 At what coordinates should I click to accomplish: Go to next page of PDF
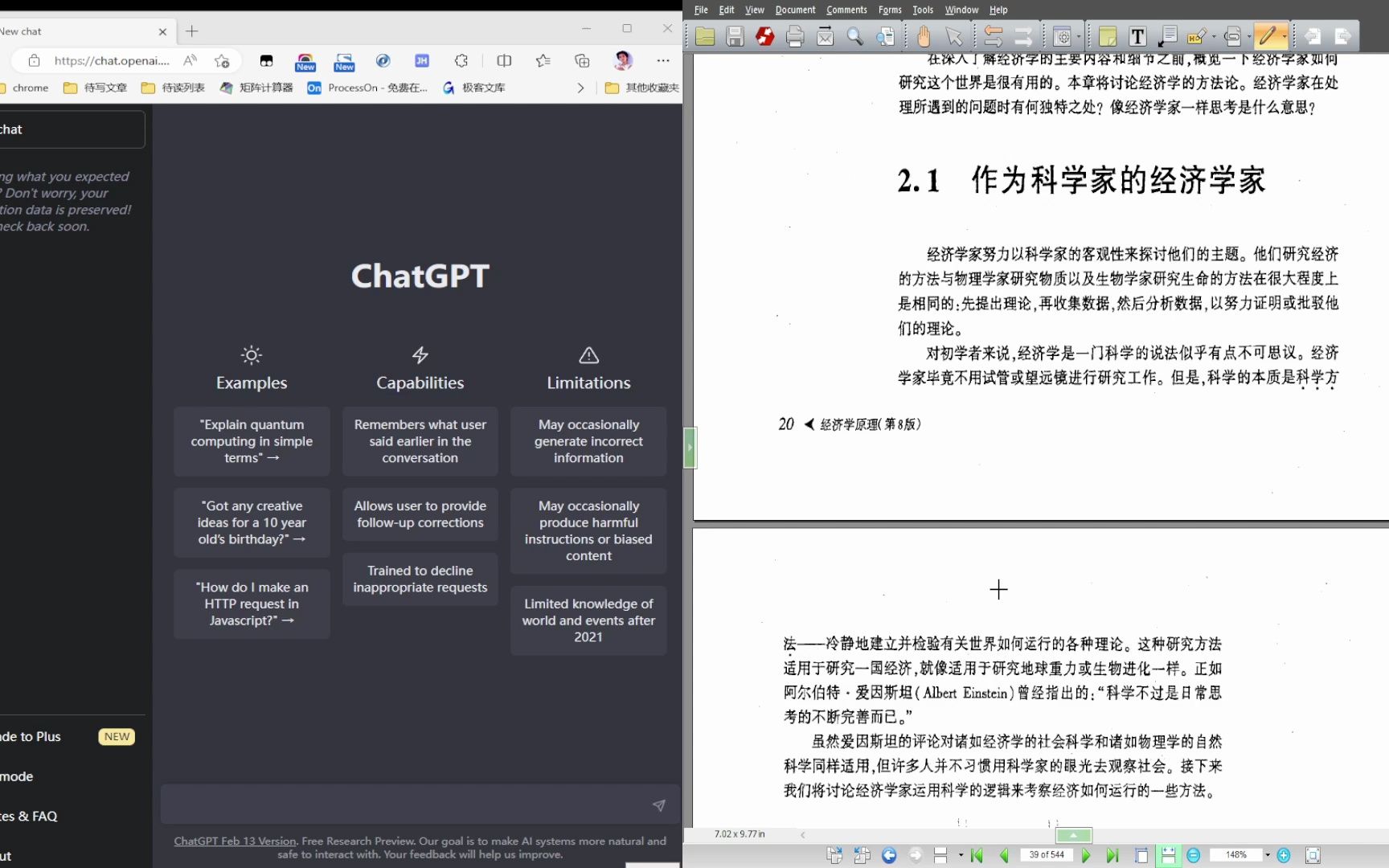(x=1086, y=855)
